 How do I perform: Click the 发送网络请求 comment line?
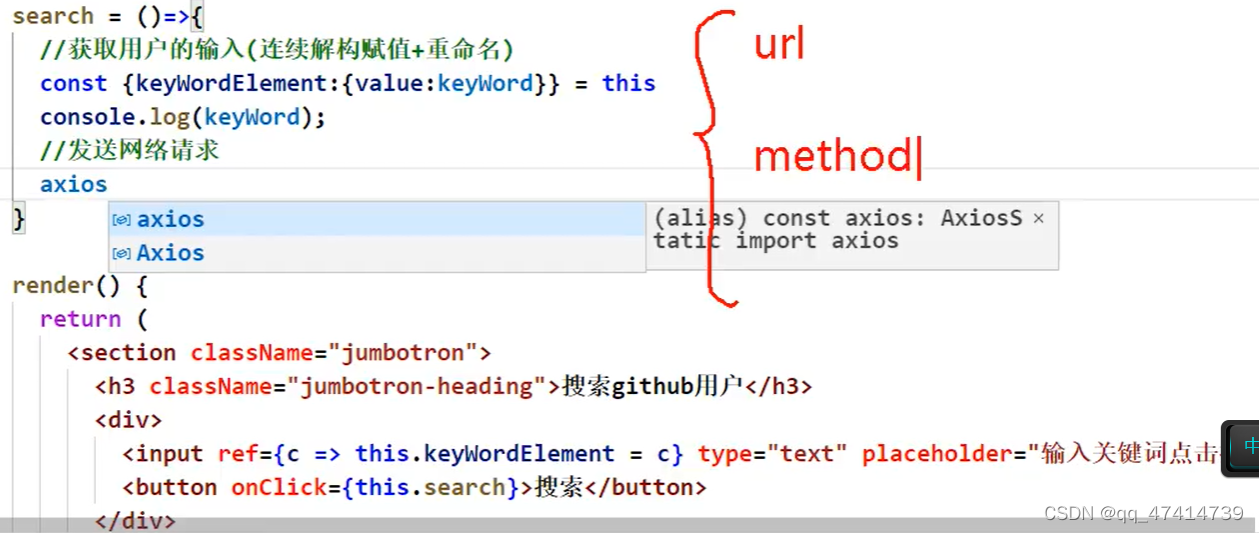tap(130, 151)
